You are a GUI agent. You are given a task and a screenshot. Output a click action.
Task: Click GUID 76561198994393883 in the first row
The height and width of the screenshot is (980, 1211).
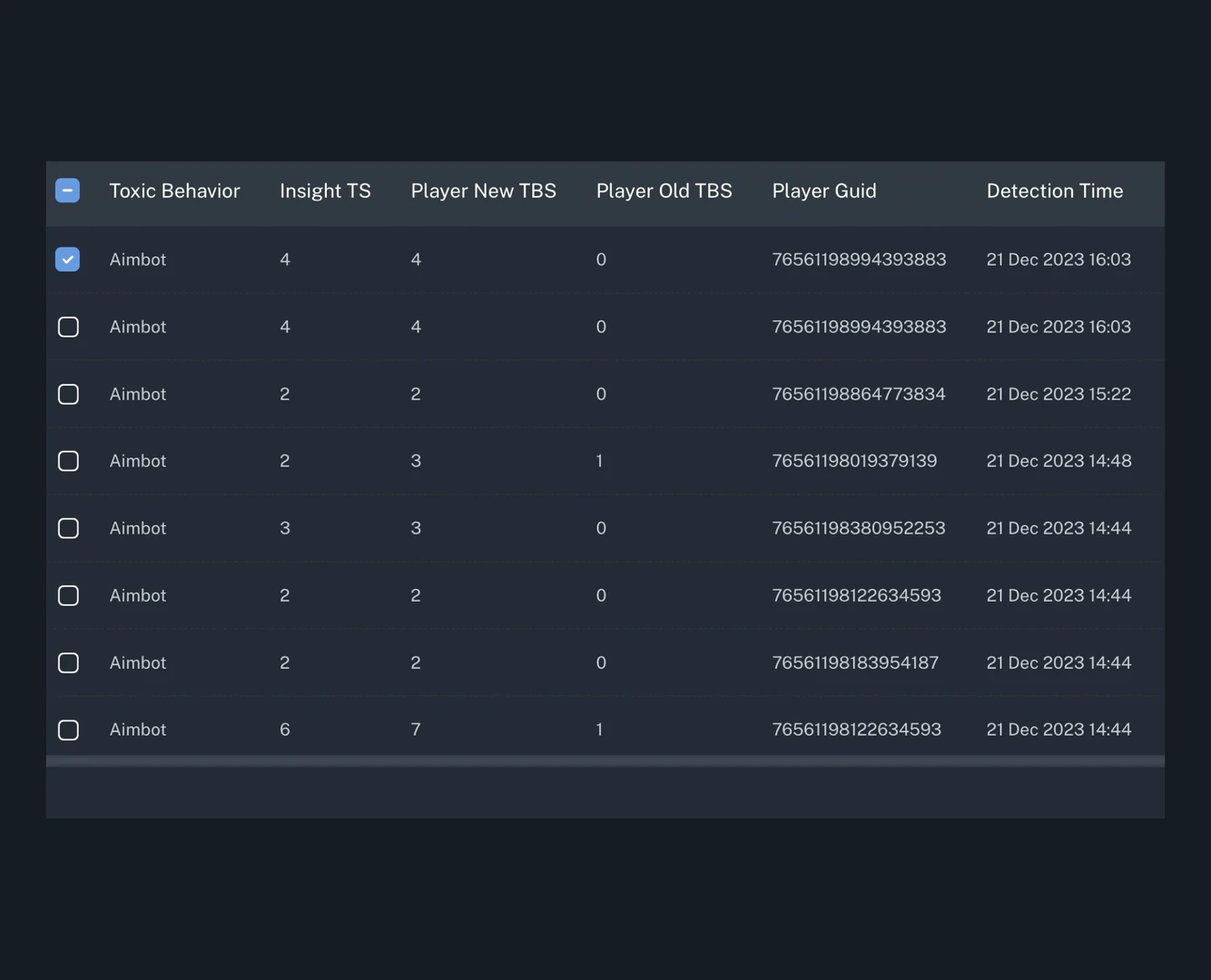(x=859, y=260)
